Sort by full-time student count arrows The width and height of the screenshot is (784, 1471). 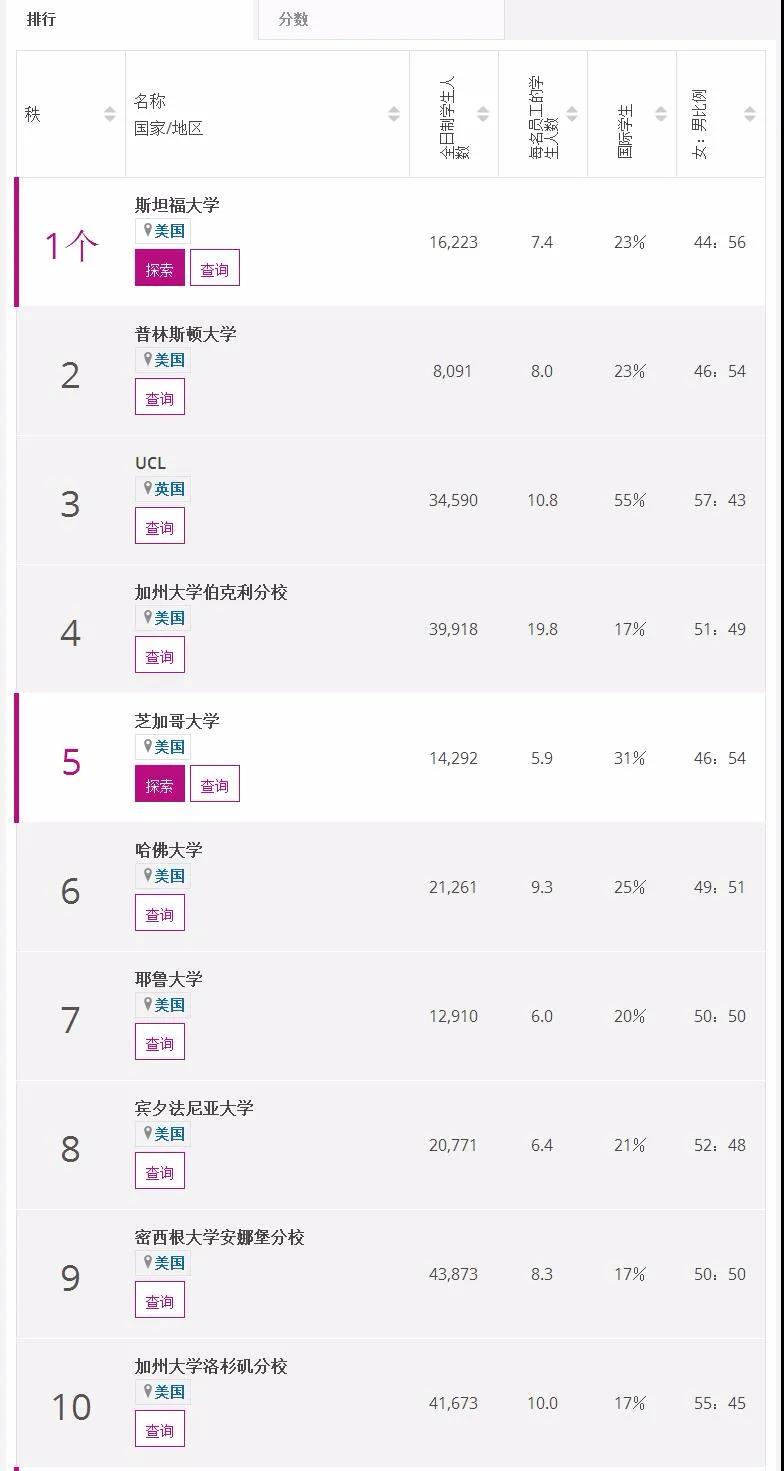483,115
